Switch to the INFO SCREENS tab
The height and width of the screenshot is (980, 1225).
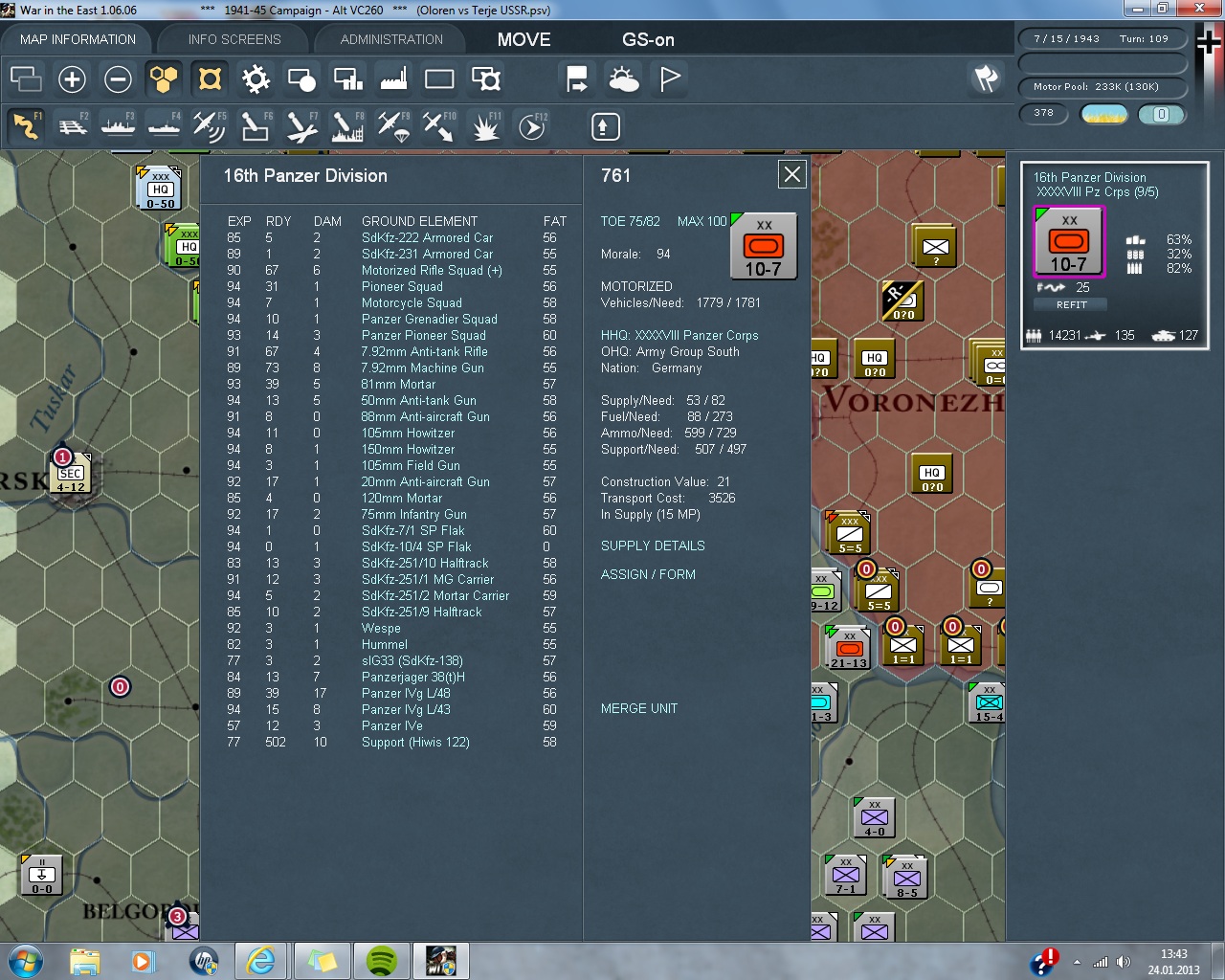point(234,39)
